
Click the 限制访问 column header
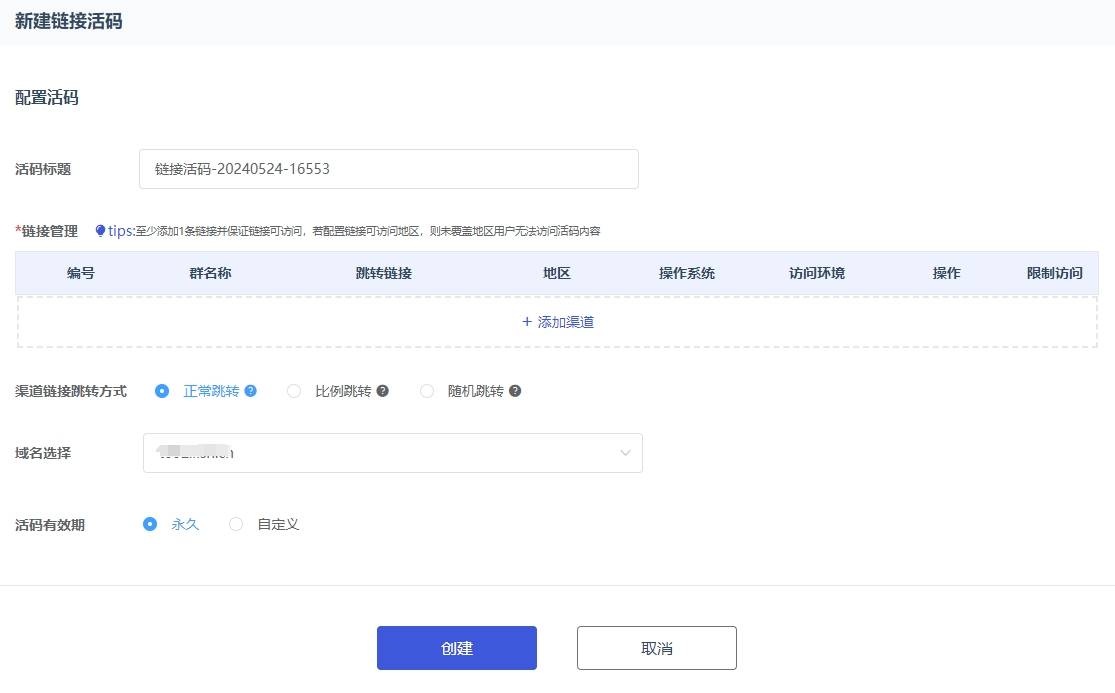[1055, 272]
